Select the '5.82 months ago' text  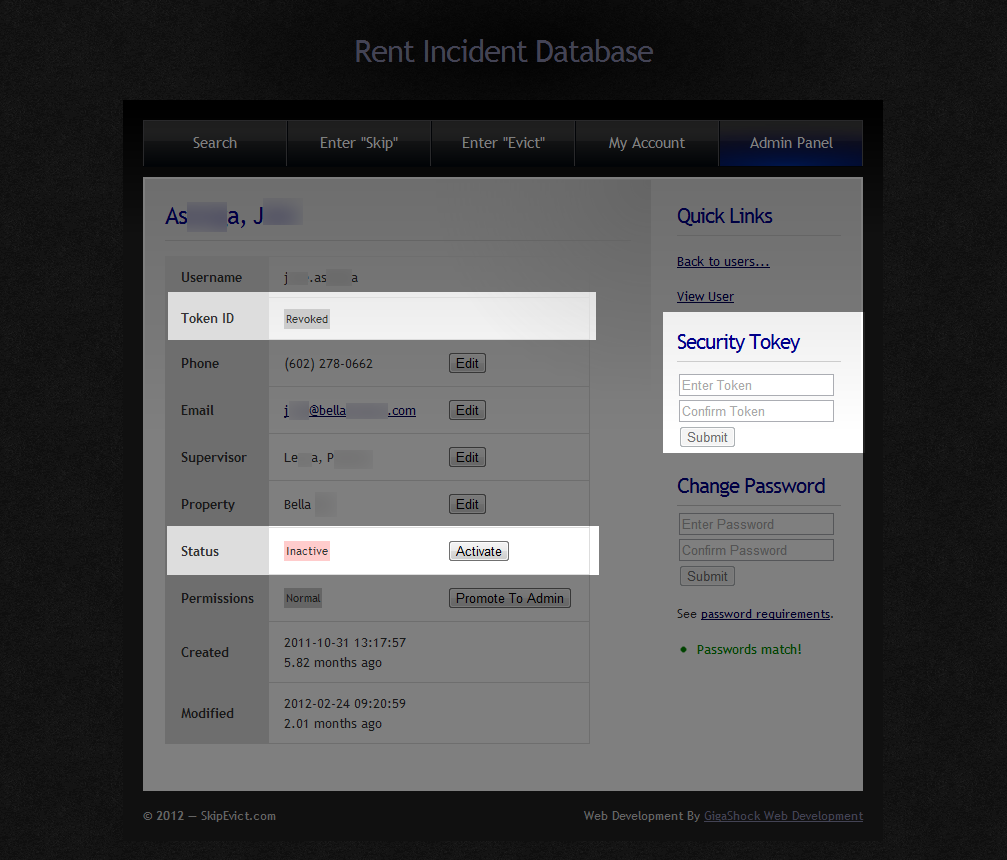click(333, 662)
